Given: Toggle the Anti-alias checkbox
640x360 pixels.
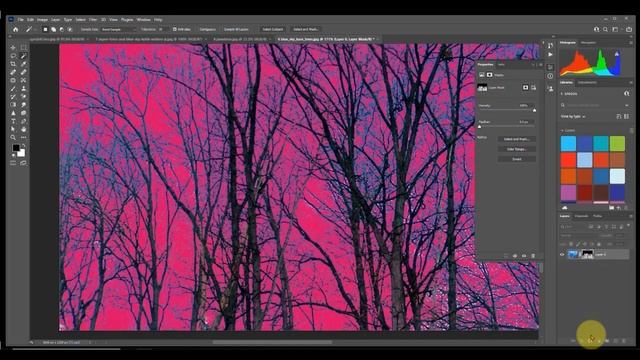Looking at the screenshot, I should pyautogui.click(x=175, y=29).
